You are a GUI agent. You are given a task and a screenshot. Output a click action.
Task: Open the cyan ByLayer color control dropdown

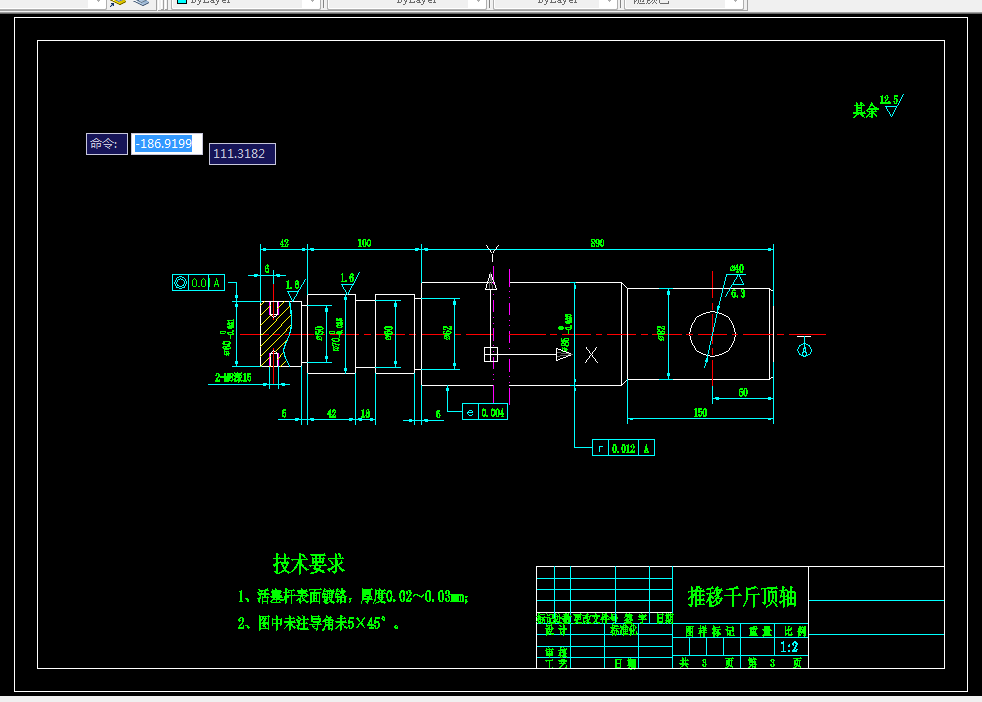pos(245,3)
